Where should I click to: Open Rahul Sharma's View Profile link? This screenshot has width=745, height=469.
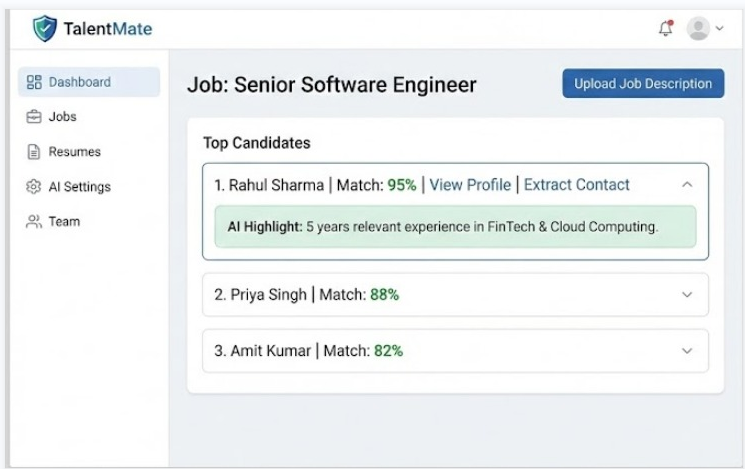click(470, 185)
